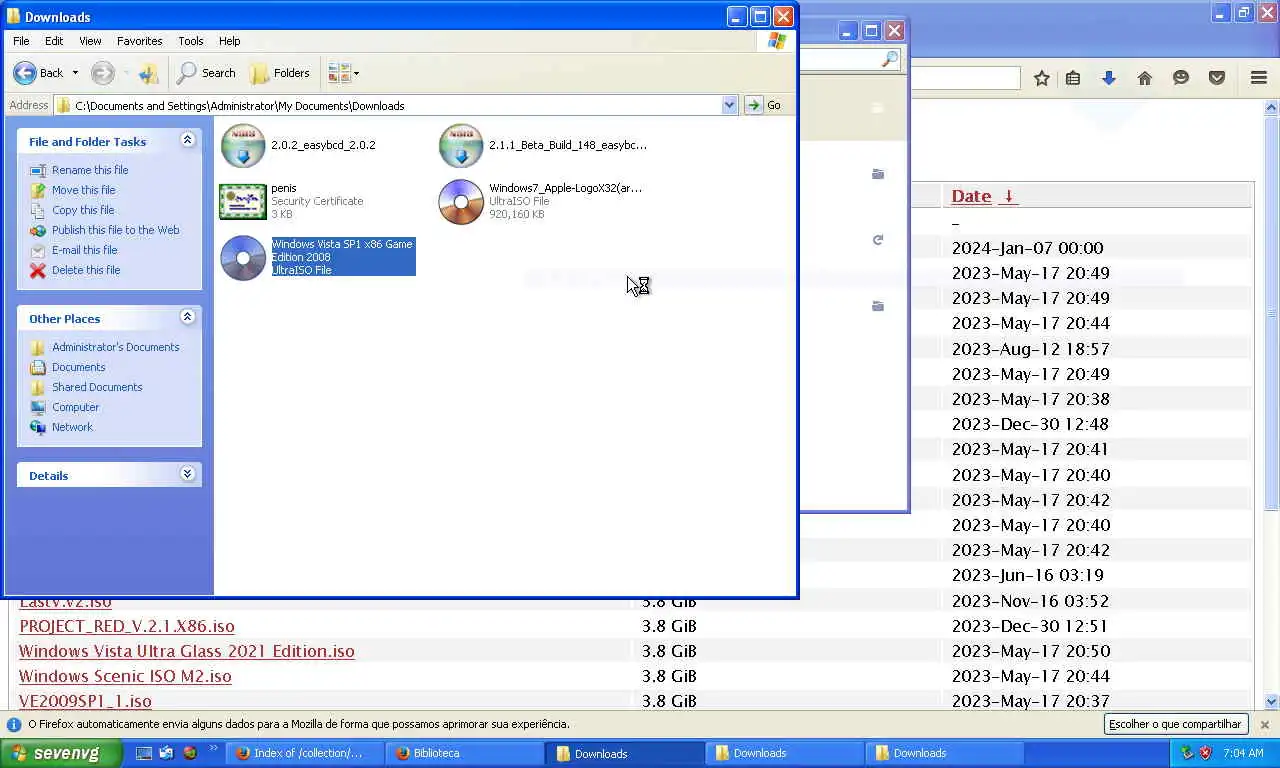Open the Help menu
1280x768 pixels.
coord(229,41)
